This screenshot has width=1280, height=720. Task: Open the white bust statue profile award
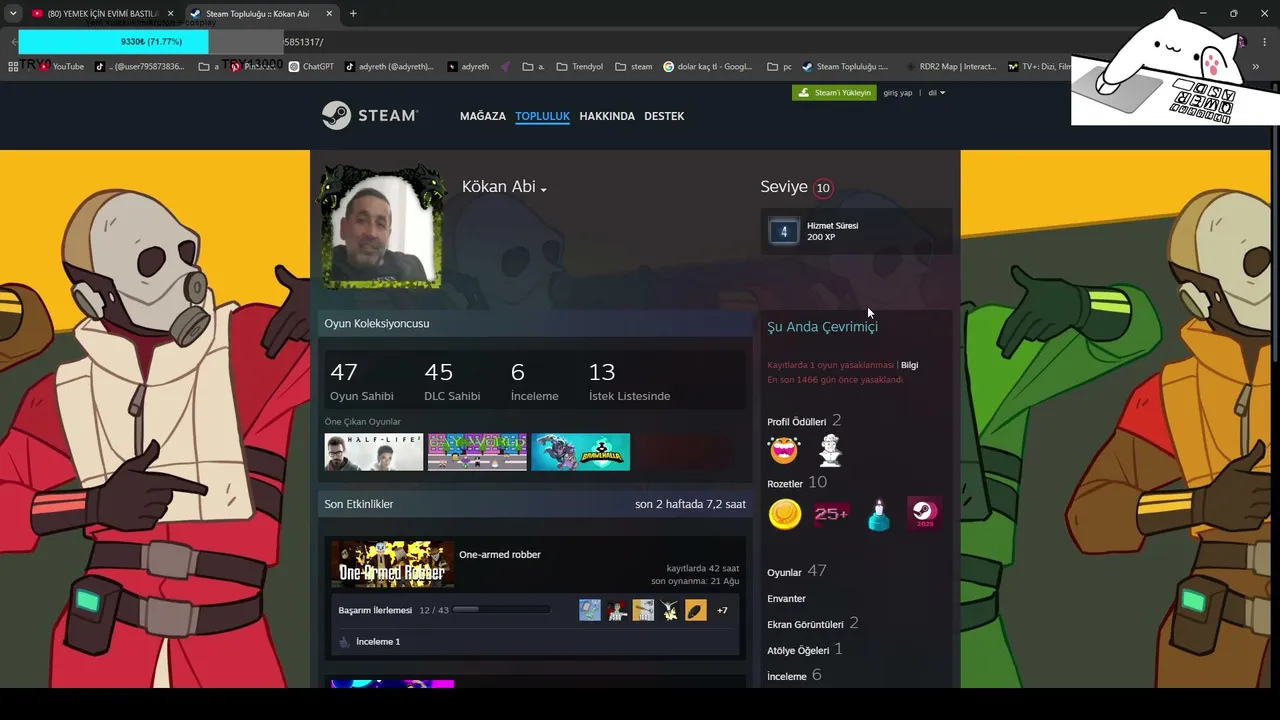830,450
